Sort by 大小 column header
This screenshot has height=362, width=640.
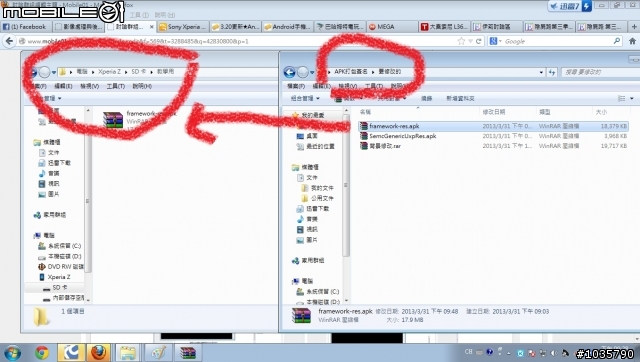601,112
